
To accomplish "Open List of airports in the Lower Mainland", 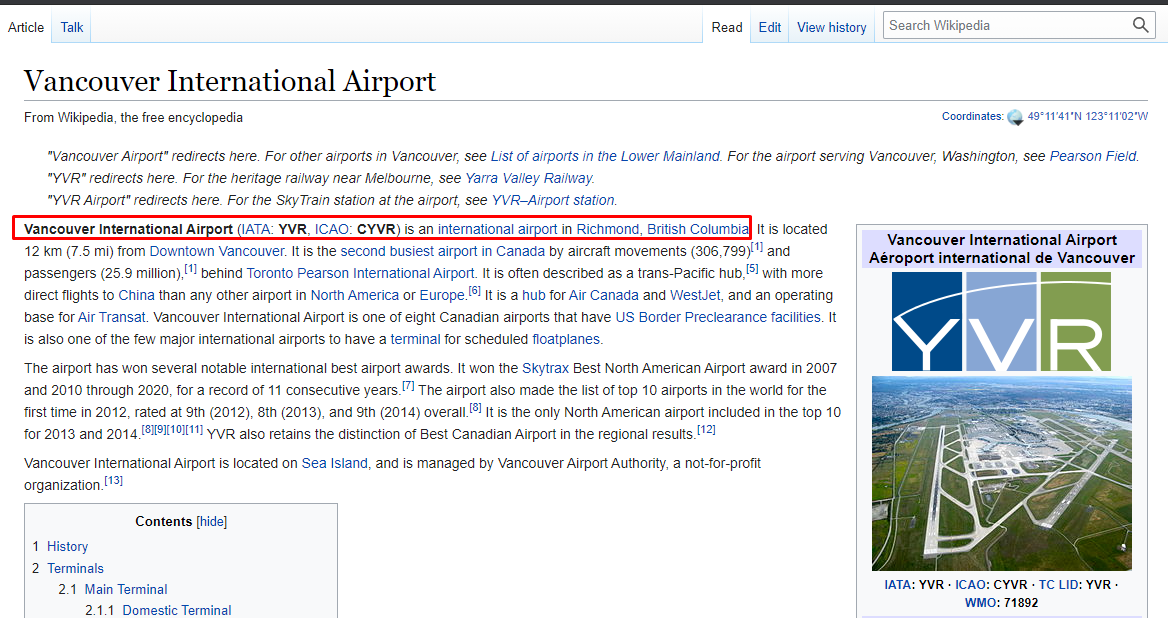I will click(605, 156).
